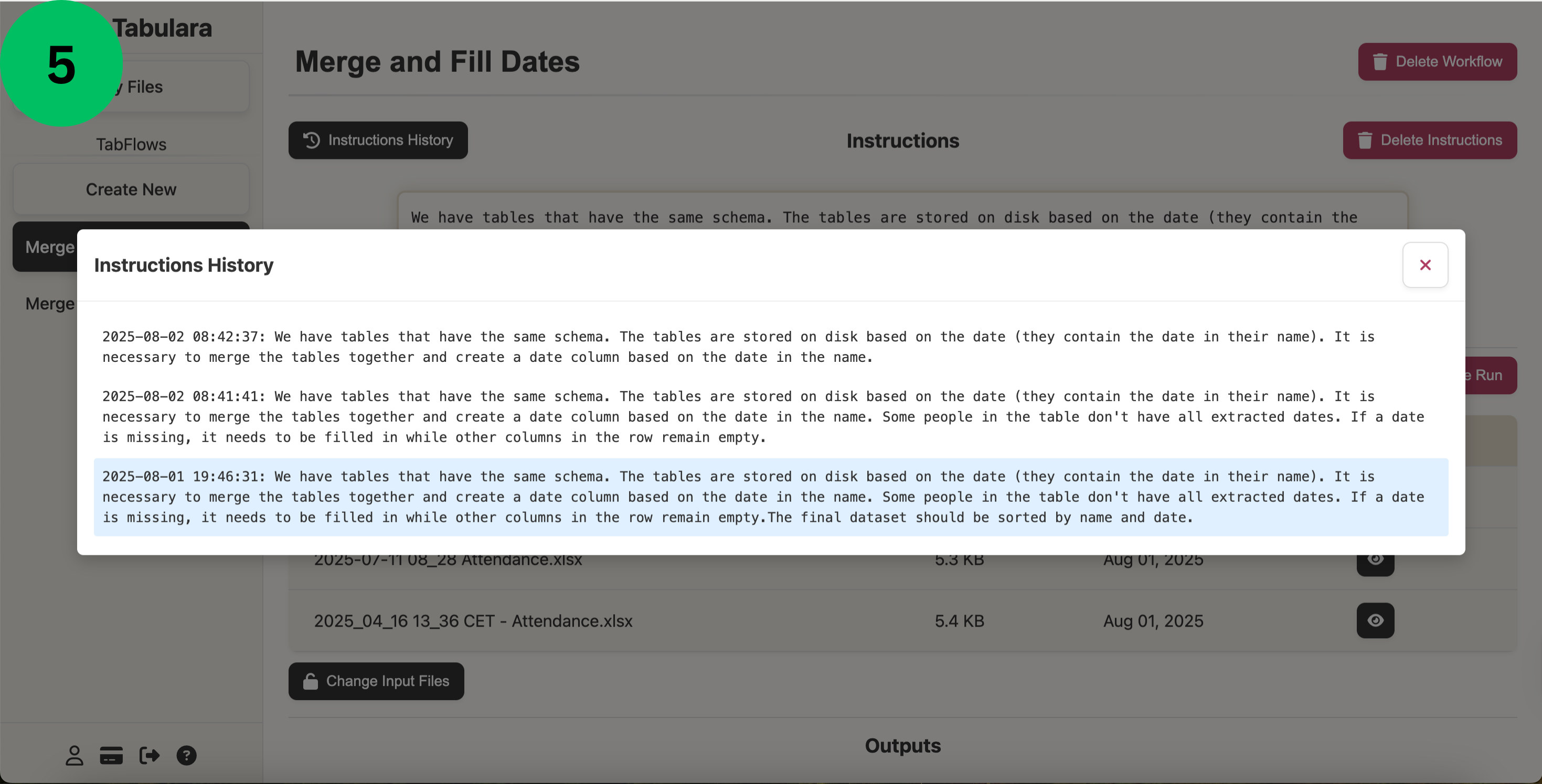Open the Create New TabFlow
Screen dimensions: 1542x784
tap(131, 189)
